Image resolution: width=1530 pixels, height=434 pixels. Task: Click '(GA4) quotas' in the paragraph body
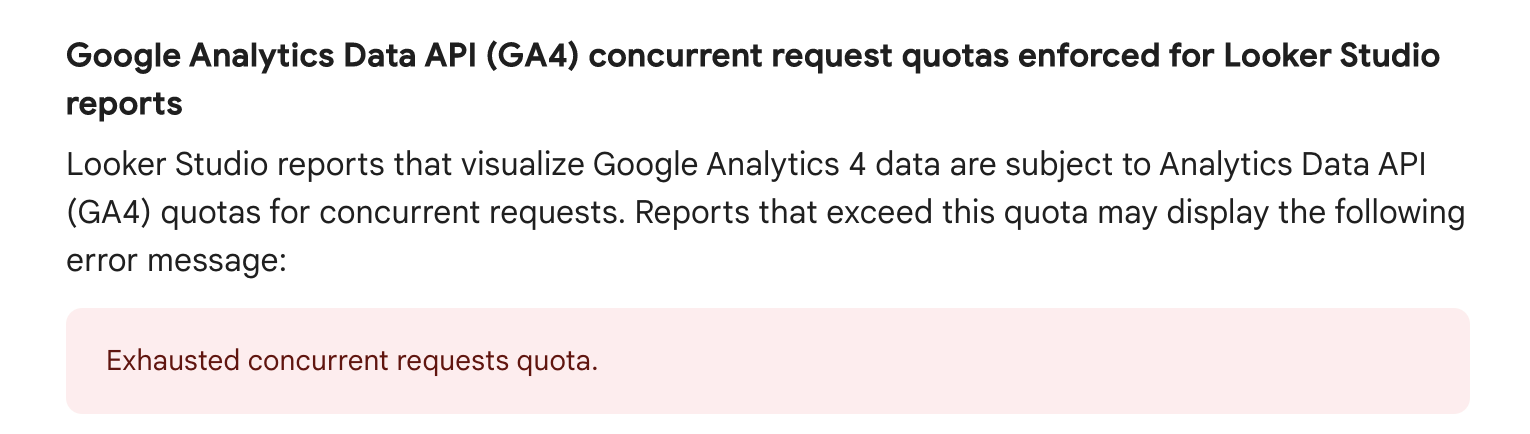click(160, 214)
